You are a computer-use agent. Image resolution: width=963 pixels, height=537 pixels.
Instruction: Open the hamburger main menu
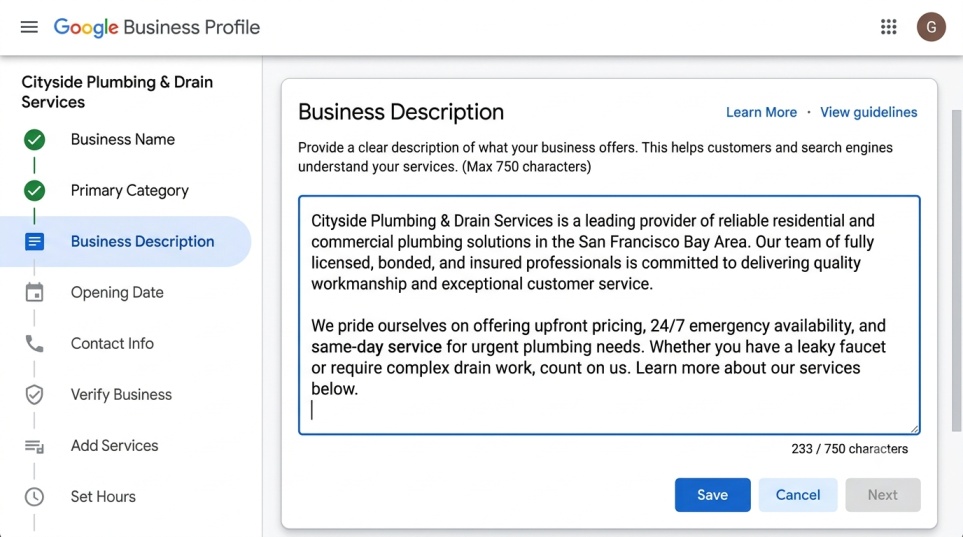tap(29, 27)
